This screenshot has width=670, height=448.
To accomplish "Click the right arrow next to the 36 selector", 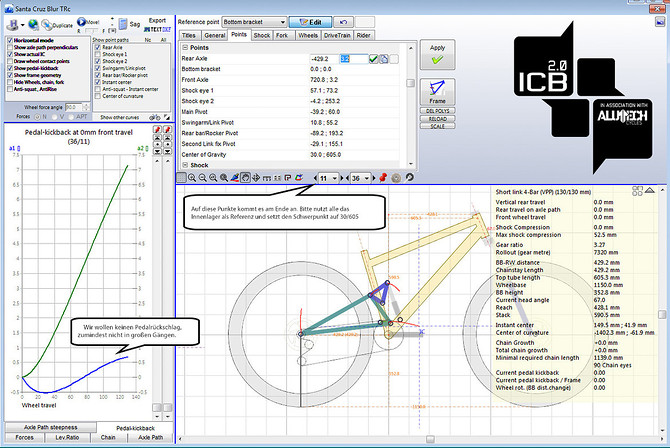I will point(374,178).
